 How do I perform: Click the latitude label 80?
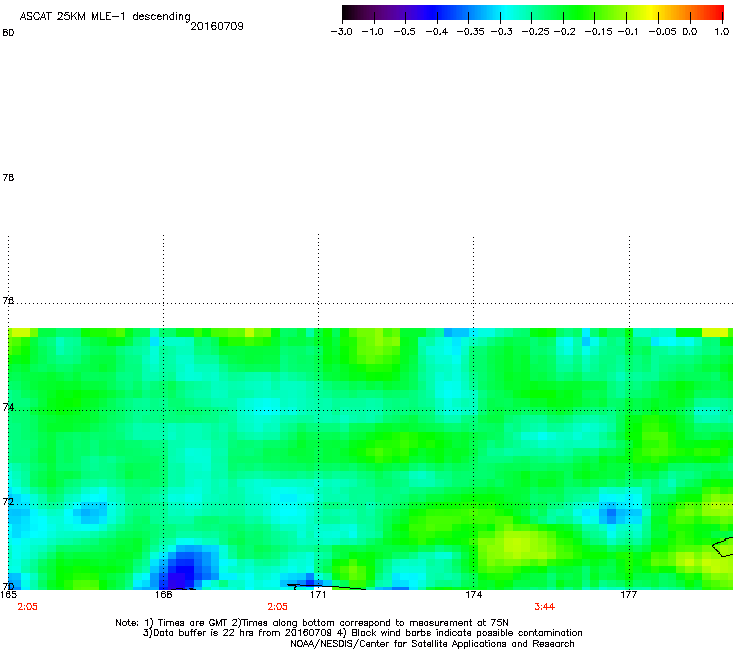click(8, 33)
